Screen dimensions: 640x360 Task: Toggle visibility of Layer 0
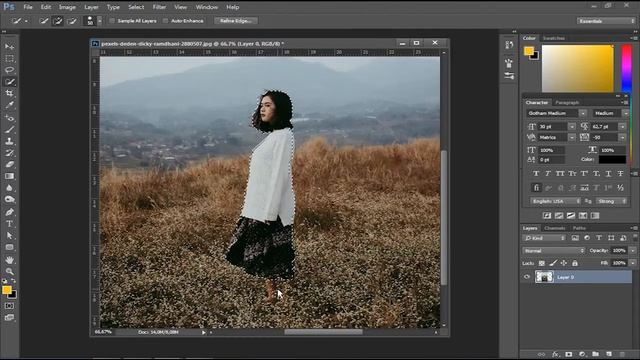pyautogui.click(x=527, y=277)
